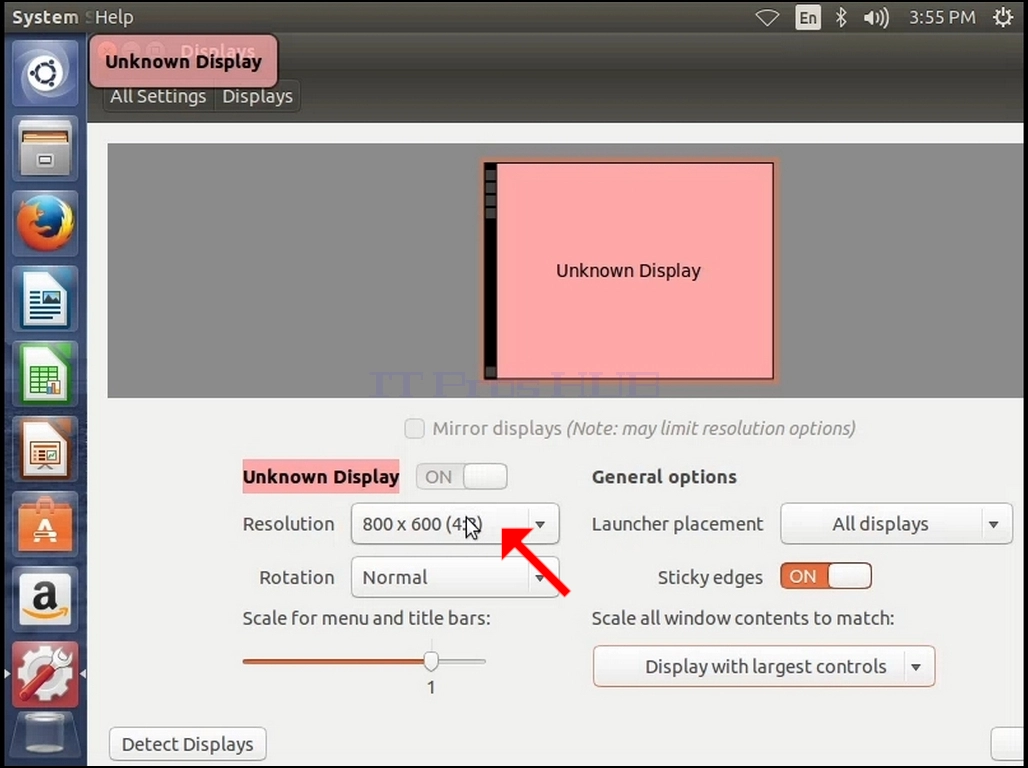Screen dimensions: 1028x768
Task: Open the Amazon launcher icon
Action: [x=45, y=600]
